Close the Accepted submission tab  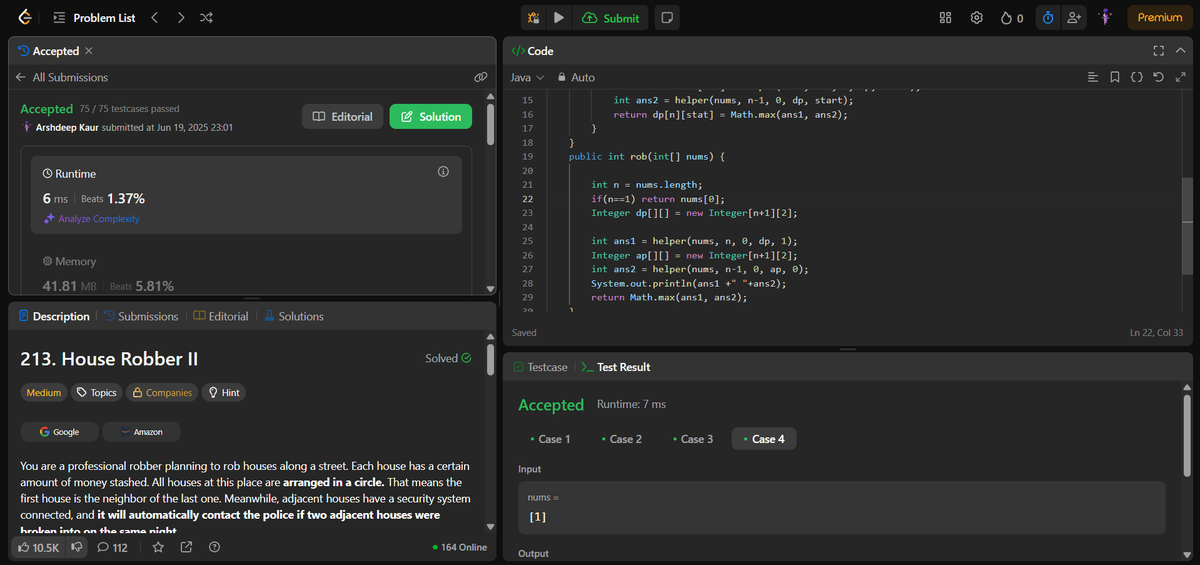click(x=89, y=51)
